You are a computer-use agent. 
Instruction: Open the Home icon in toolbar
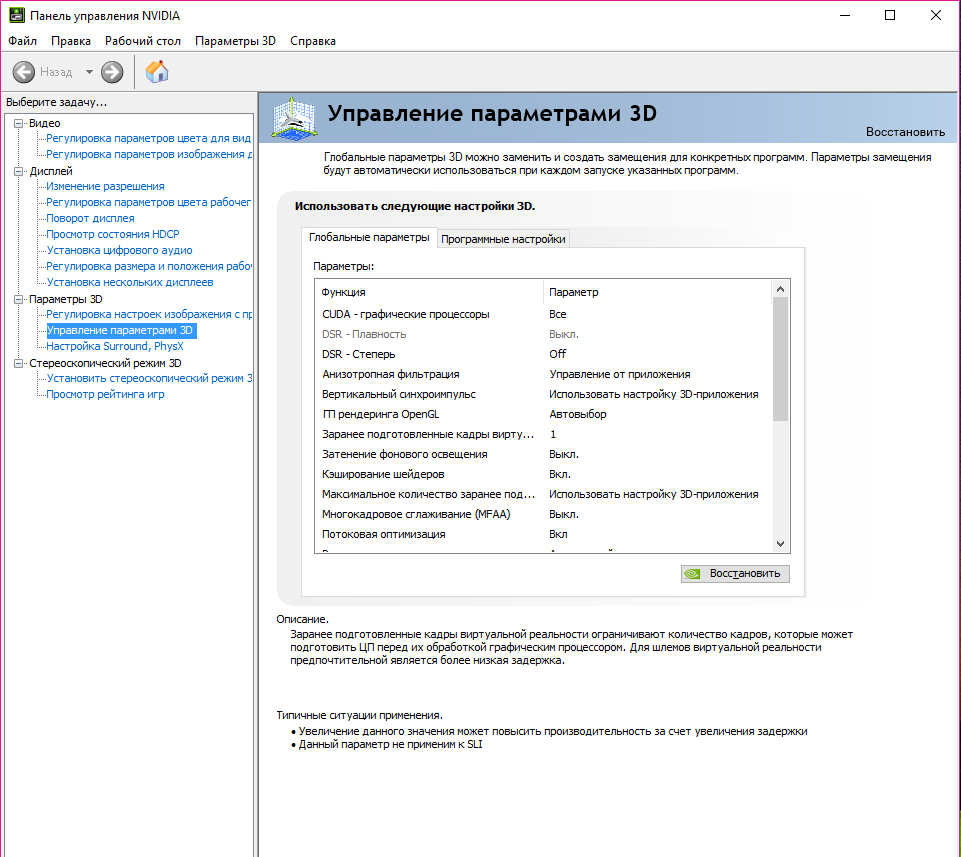pos(157,72)
